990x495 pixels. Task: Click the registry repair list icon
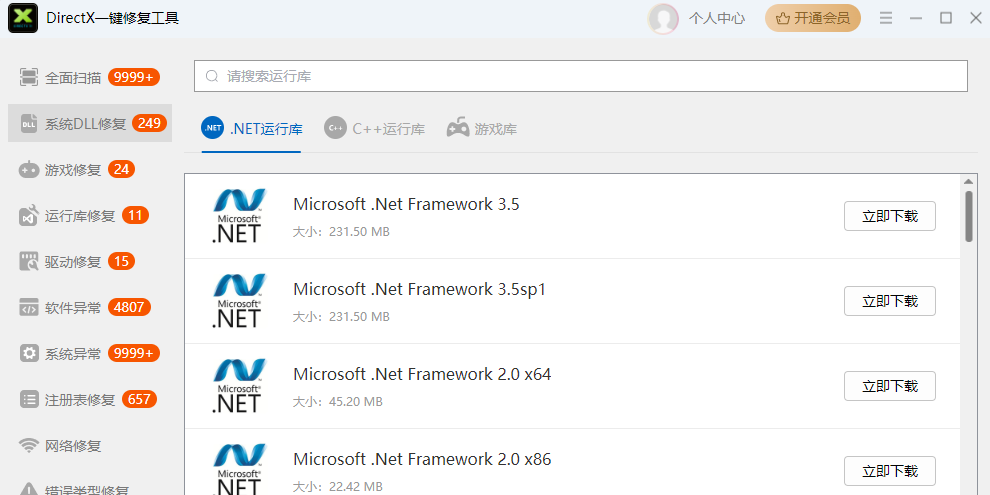(x=28, y=400)
